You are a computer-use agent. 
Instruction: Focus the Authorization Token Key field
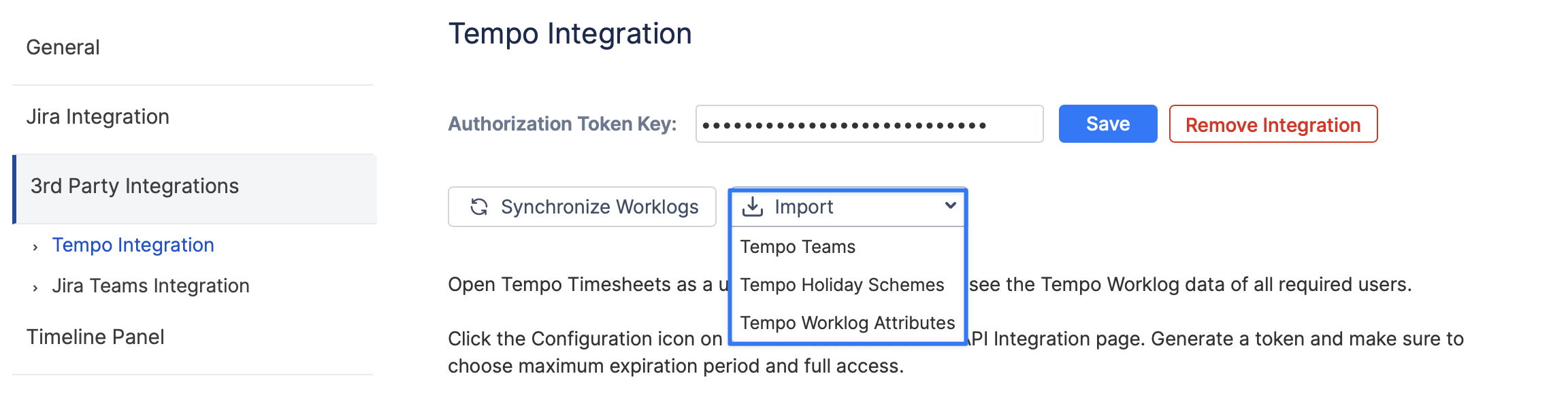pyautogui.click(x=869, y=124)
